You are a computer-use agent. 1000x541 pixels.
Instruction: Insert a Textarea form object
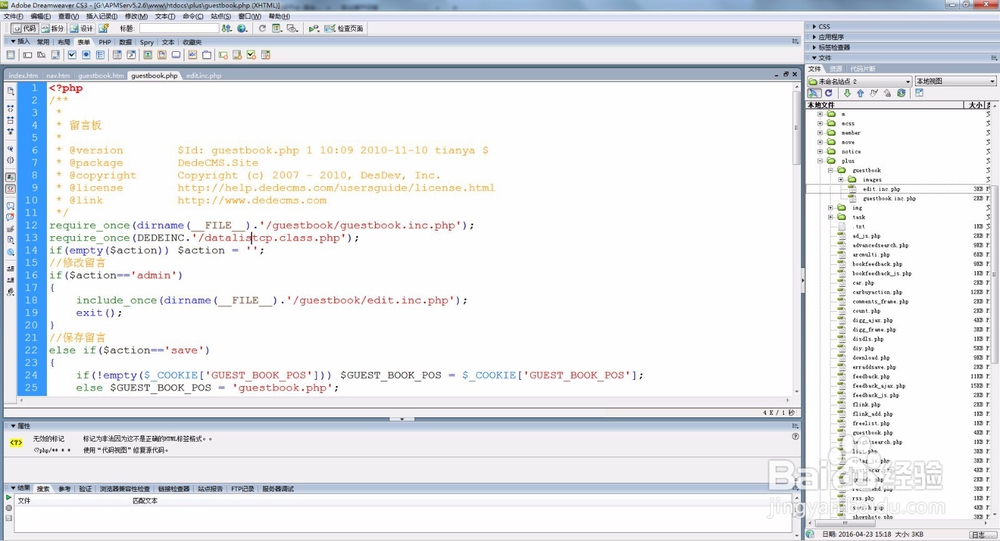click(x=56, y=56)
